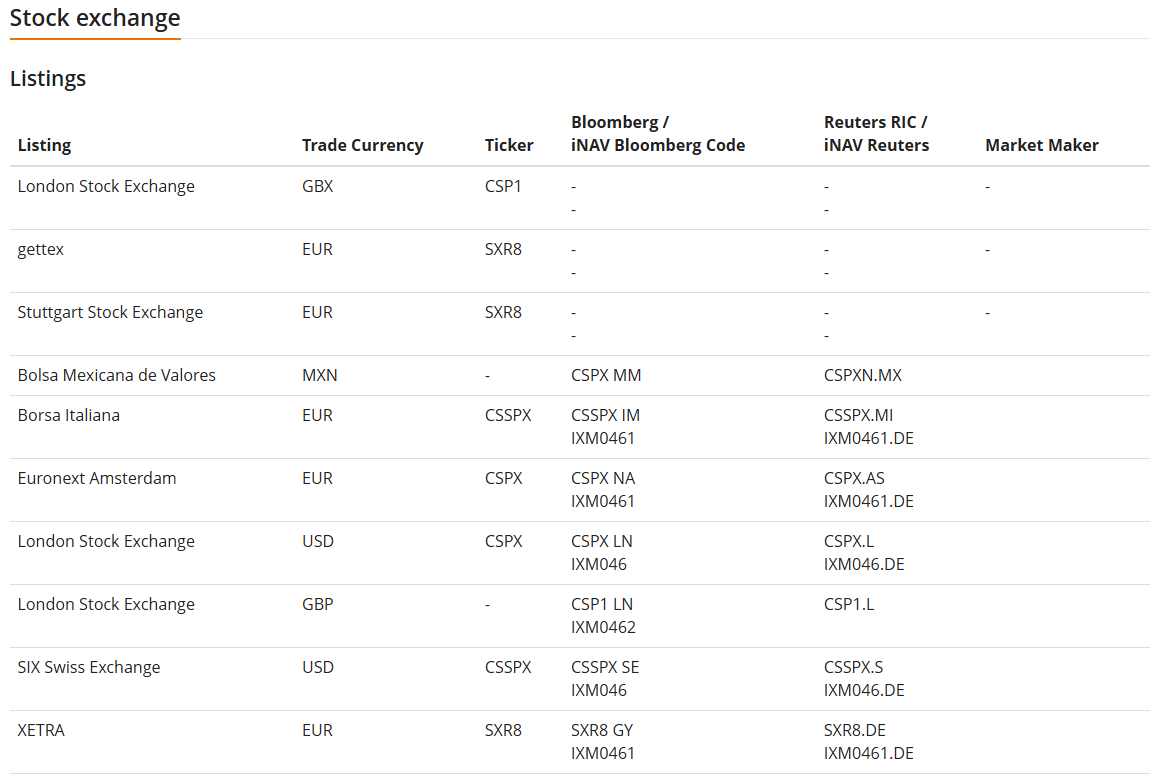
Task: Select SXR8 ticker in the XETRA row
Action: coord(503,730)
